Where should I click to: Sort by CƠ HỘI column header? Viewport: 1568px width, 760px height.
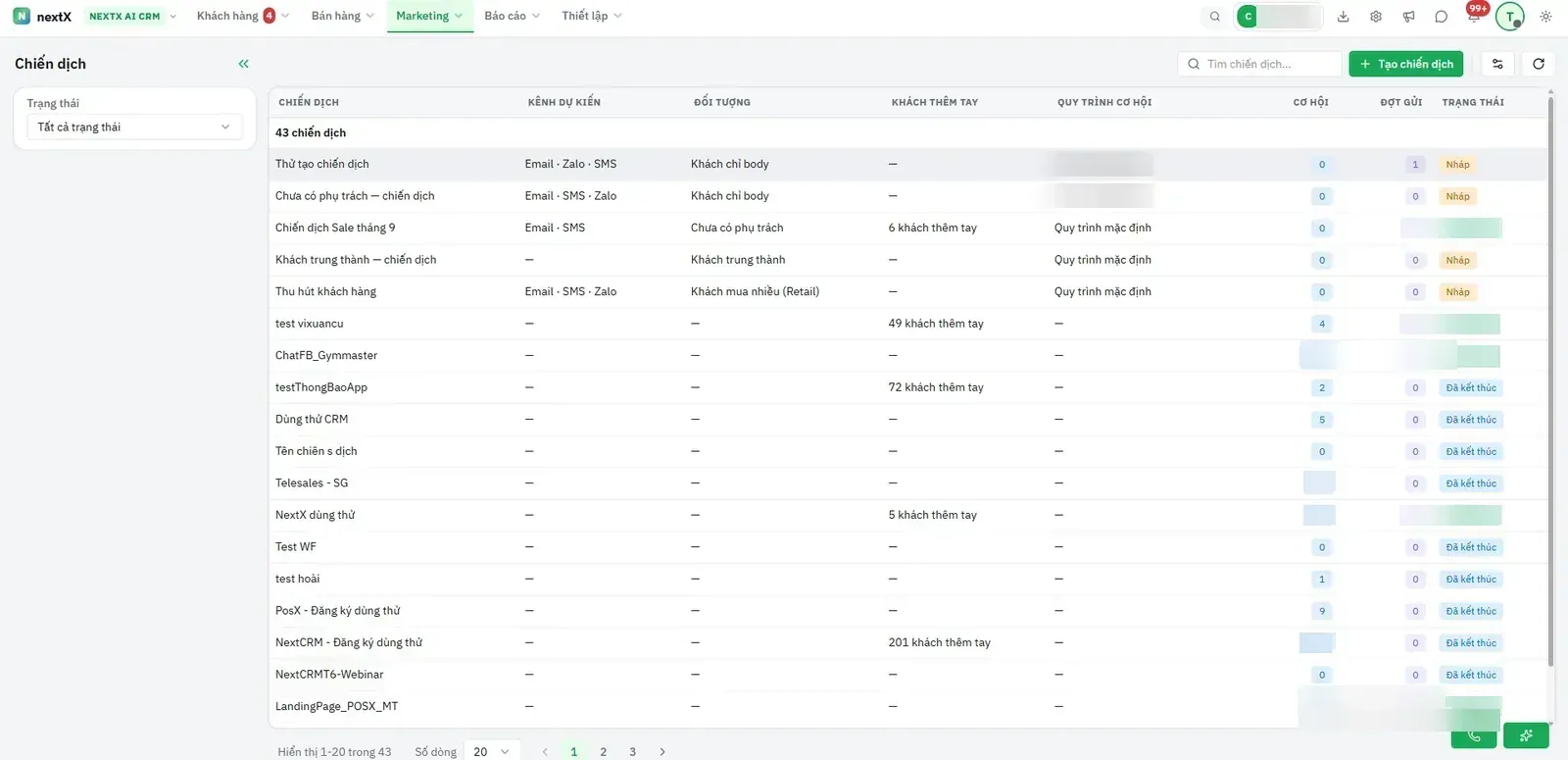point(1310,102)
